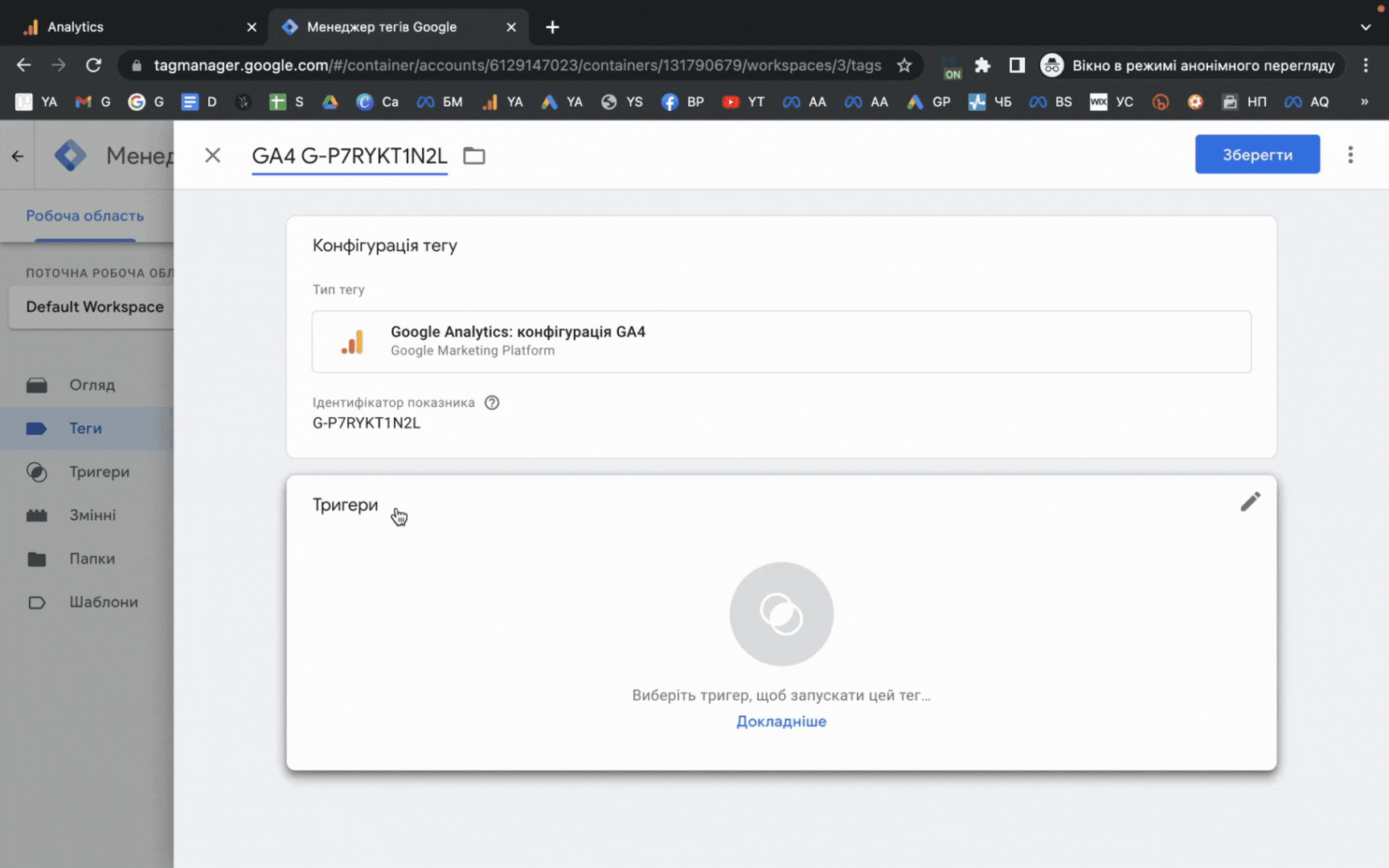This screenshot has width=1389, height=868.
Task: Open Папки in the sidebar
Action: (x=86, y=559)
